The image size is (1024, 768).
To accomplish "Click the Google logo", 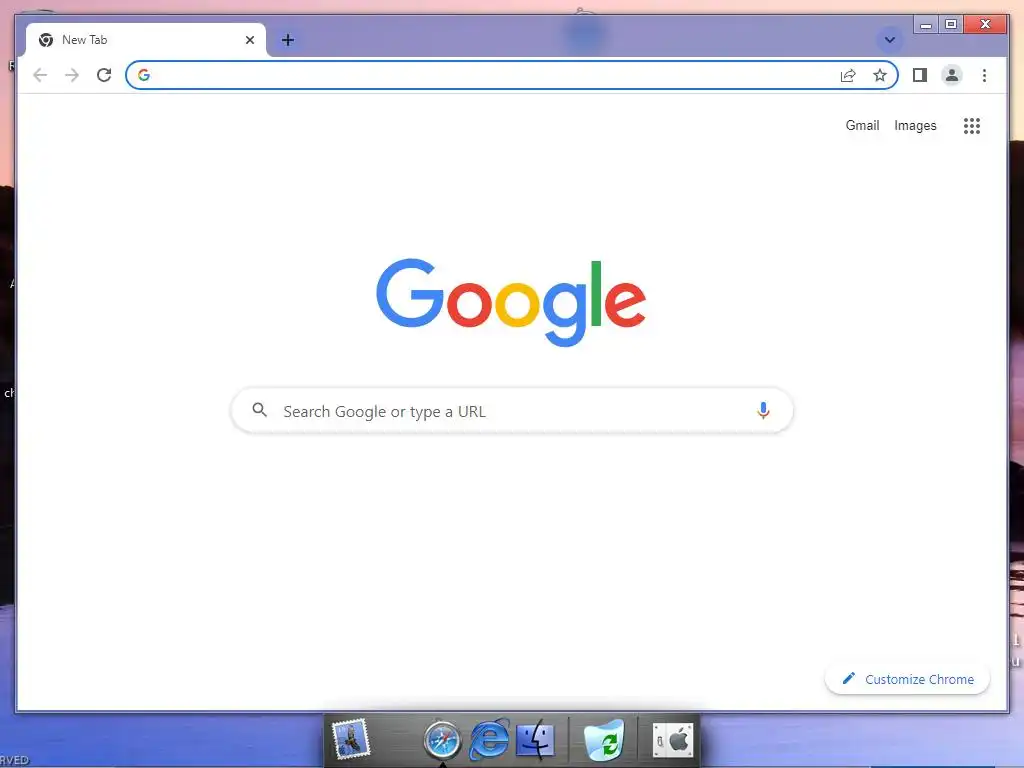I will (x=511, y=302).
